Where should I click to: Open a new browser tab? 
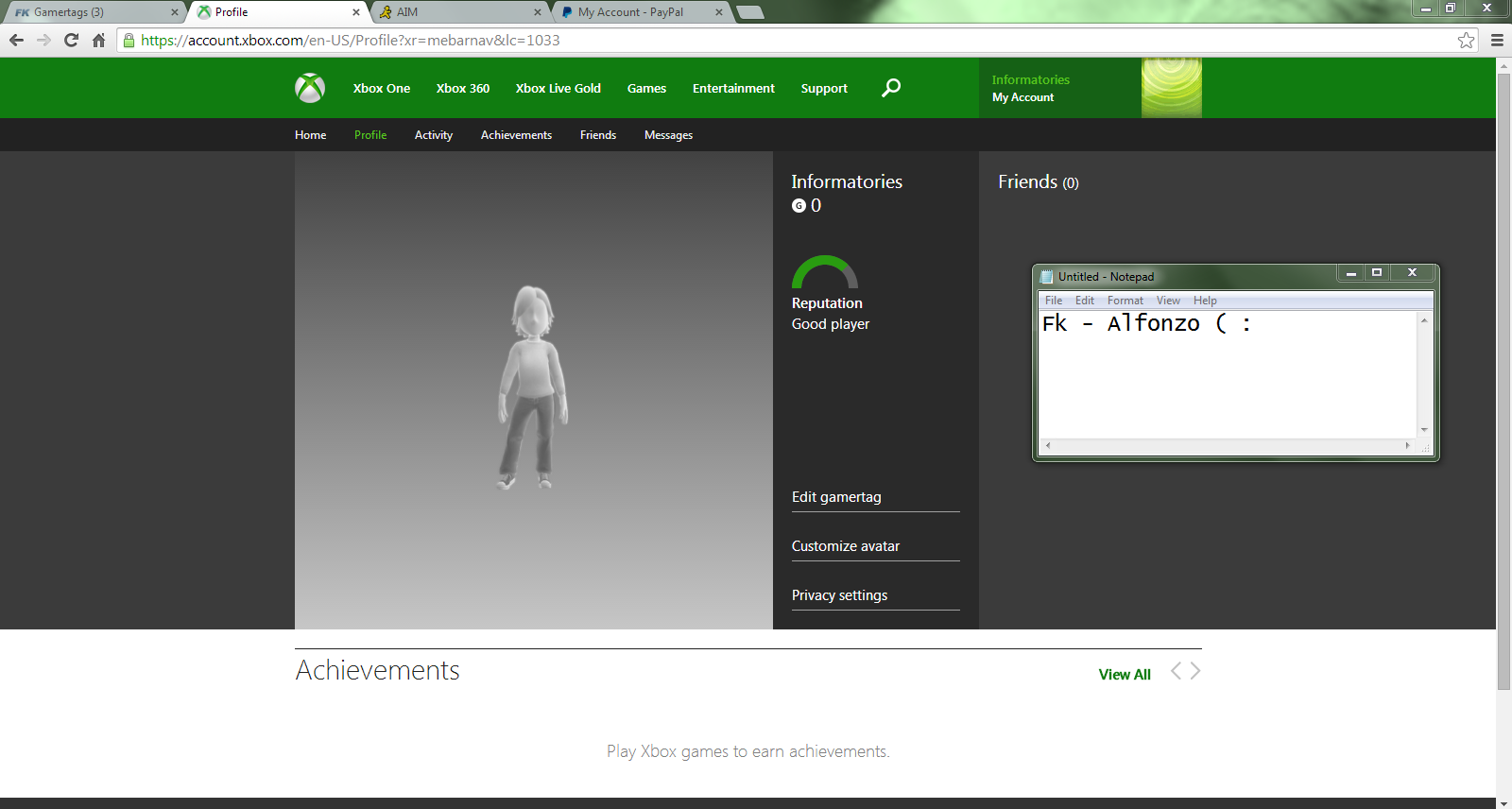click(749, 12)
